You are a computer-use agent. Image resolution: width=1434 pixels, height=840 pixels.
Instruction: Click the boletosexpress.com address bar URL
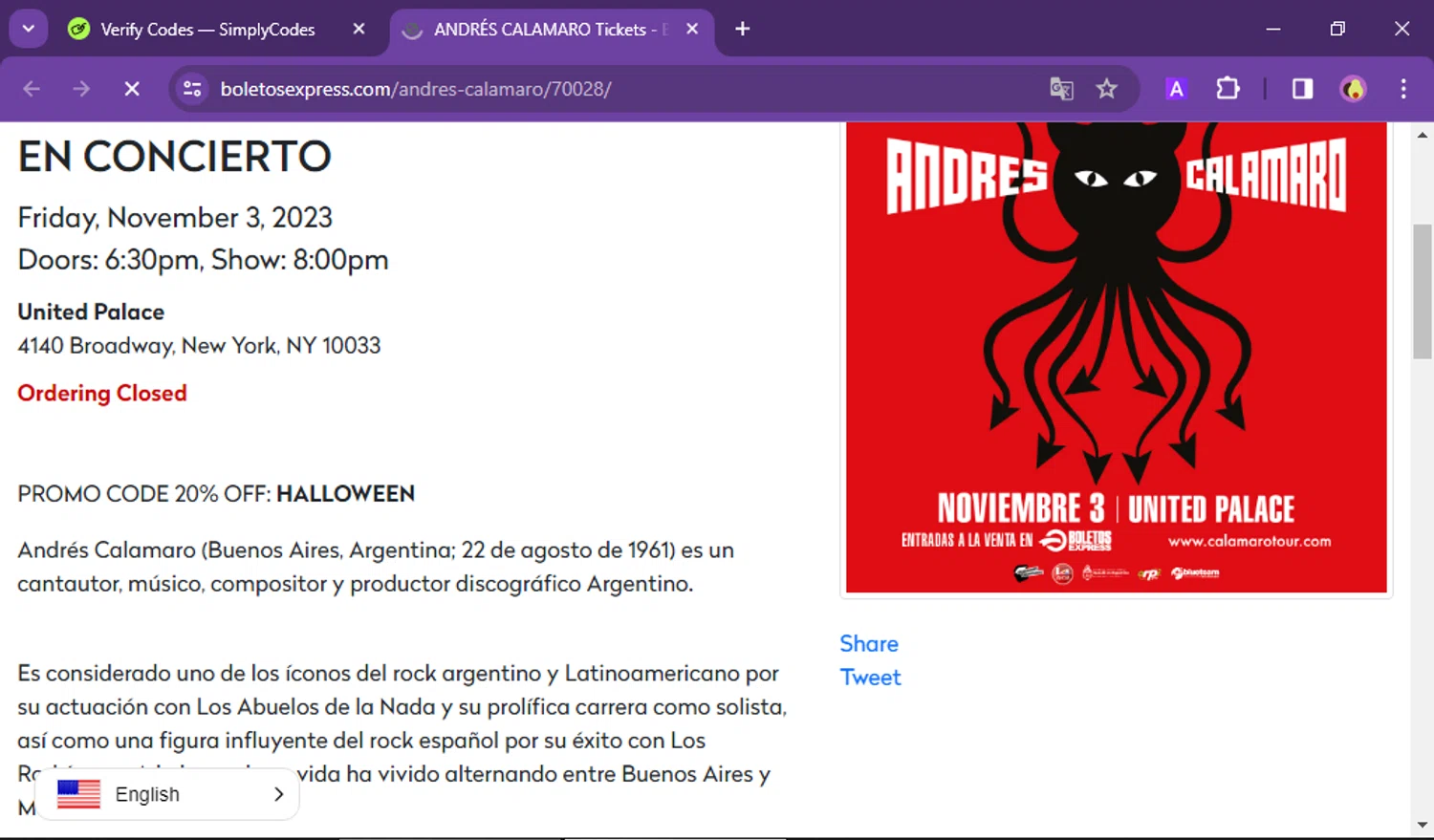pos(416,89)
